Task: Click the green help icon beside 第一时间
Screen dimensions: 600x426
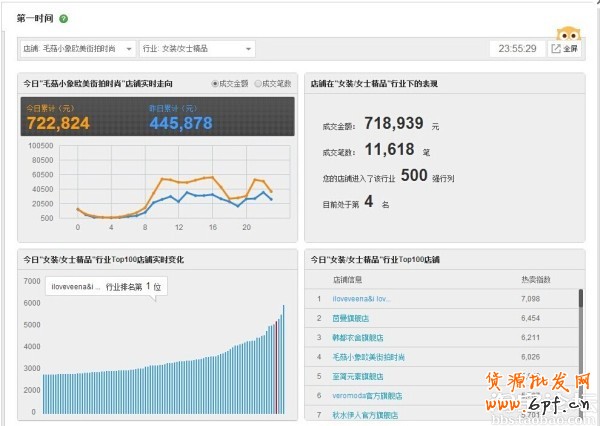Action: (x=64, y=19)
